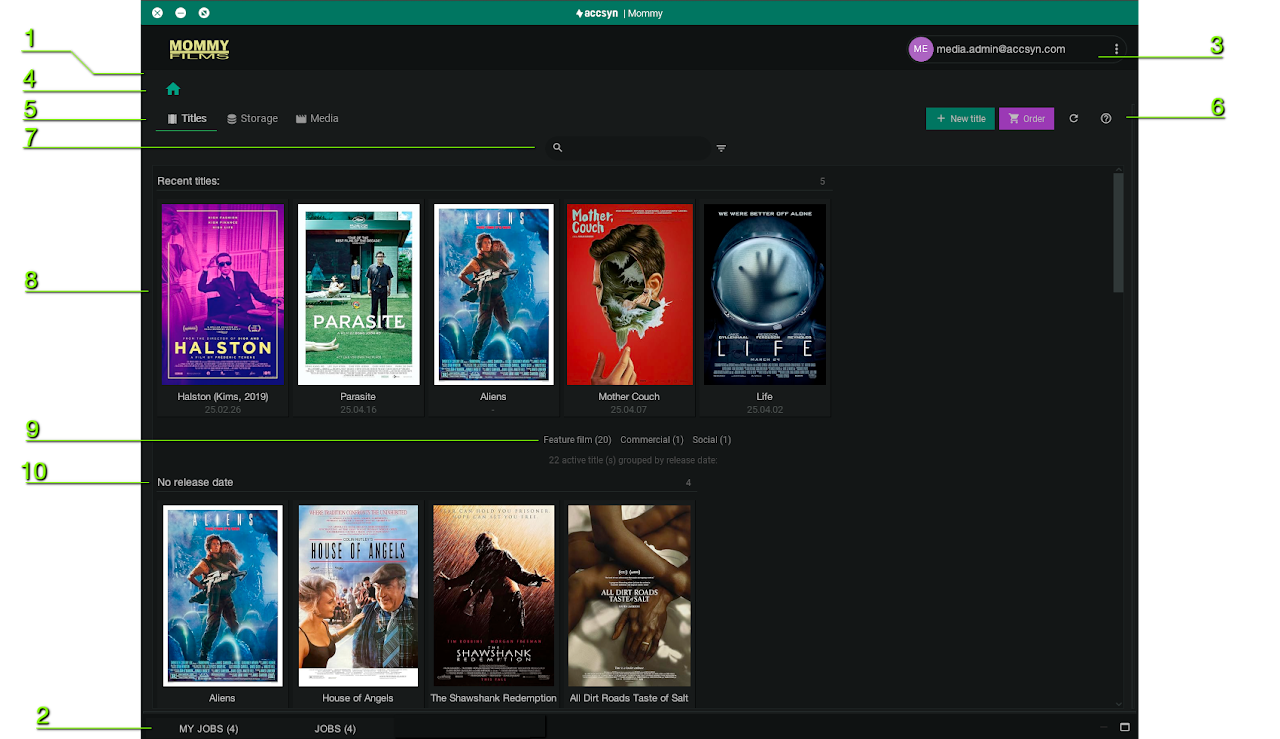
Task: Open the filter options beside search
Action: coord(721,148)
